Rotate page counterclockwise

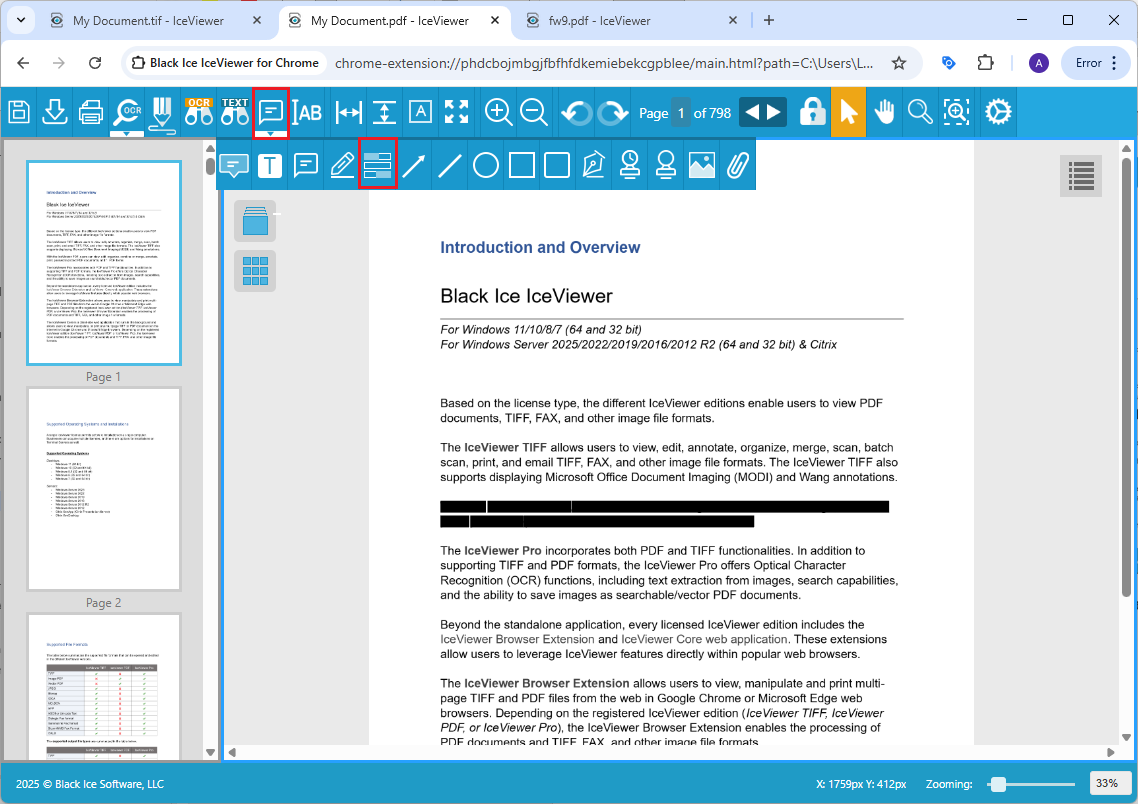click(577, 113)
